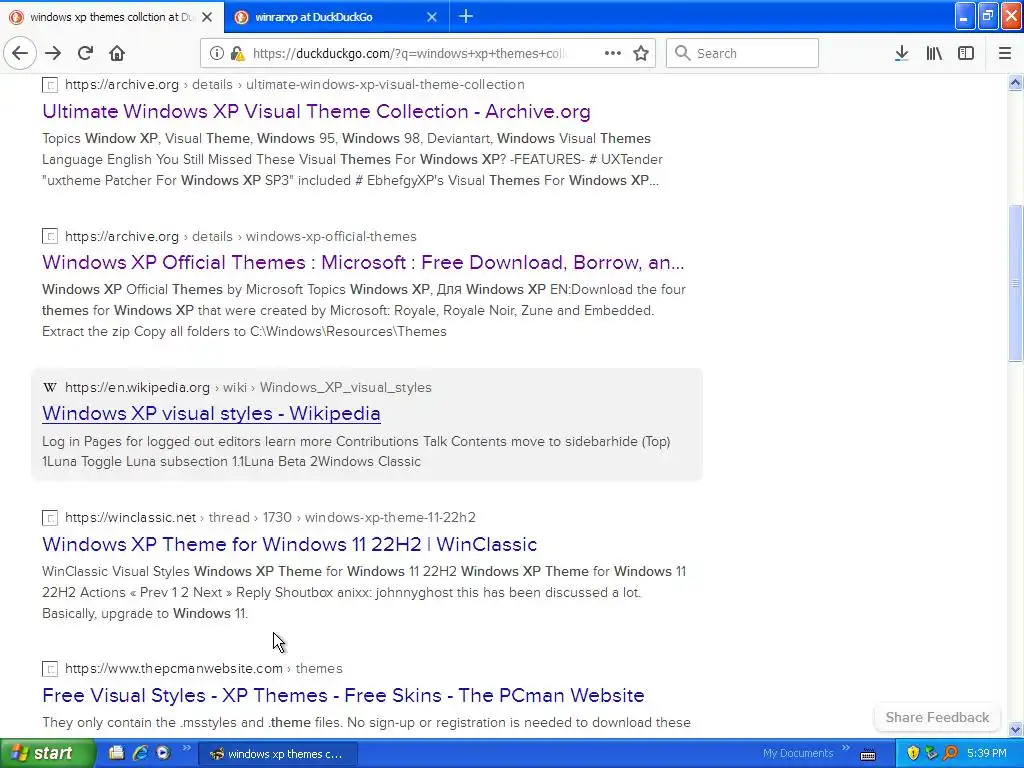
Task: Click the 5:39 PM clock
Action: pos(987,753)
